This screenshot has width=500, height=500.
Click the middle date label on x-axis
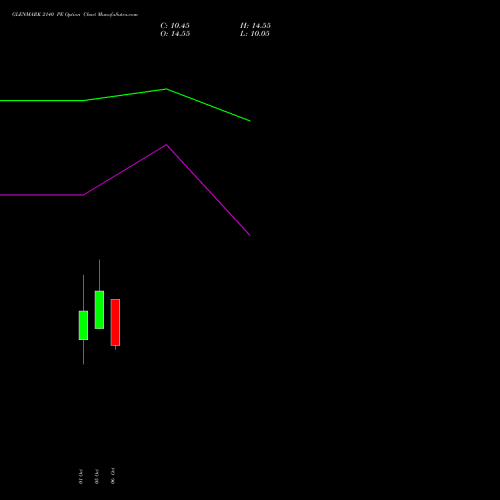point(97,476)
